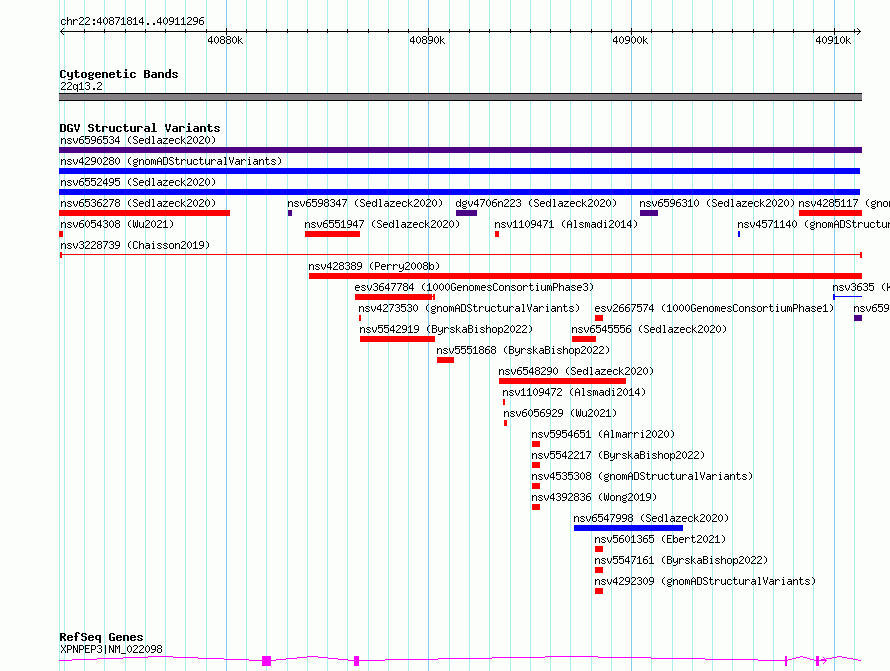
Task: Open the nsv1109472 (Alsmadi2014) variant label
Action: click(x=574, y=392)
